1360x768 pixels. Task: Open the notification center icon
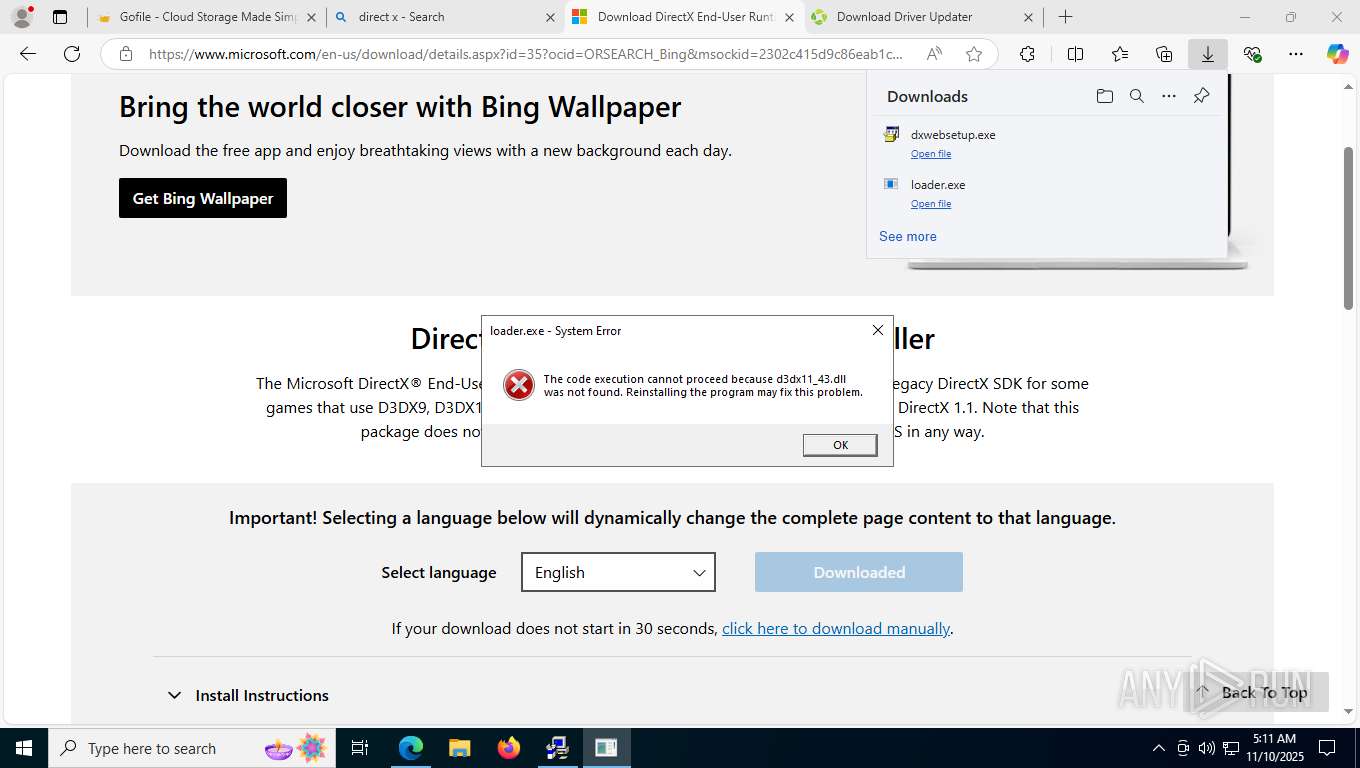pos(1327,748)
